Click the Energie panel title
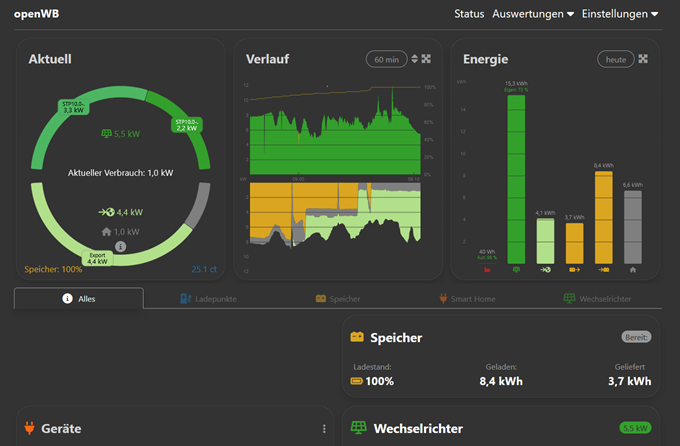The image size is (680, 446). [x=485, y=59]
